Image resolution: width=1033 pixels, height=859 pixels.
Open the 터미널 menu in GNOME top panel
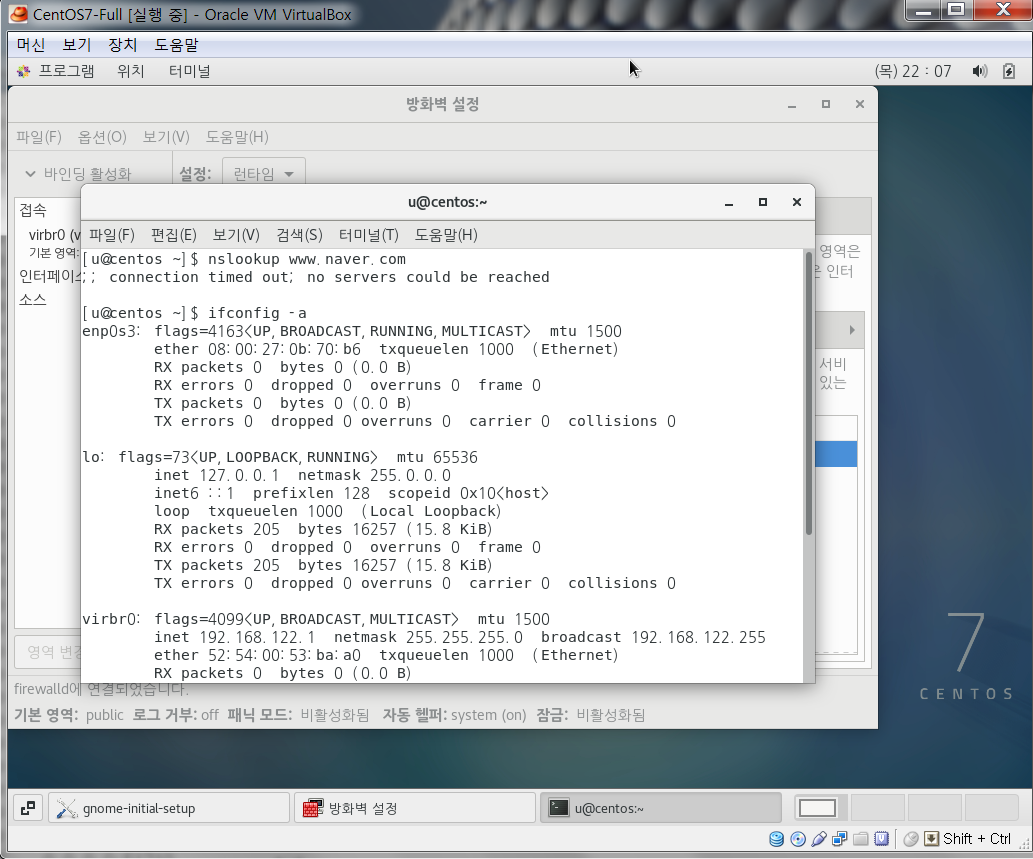[x=190, y=71]
